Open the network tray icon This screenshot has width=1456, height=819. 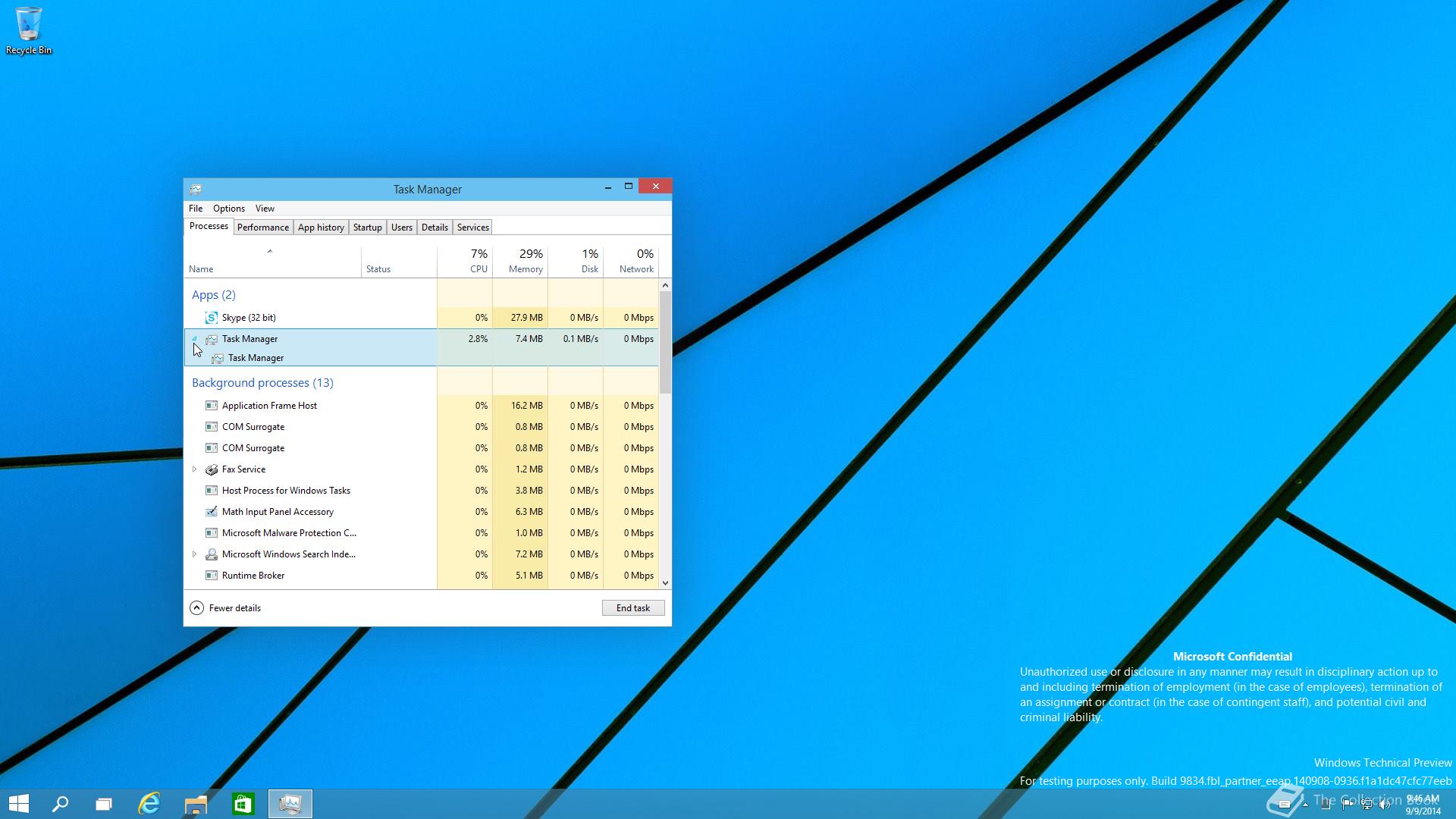point(1367,805)
